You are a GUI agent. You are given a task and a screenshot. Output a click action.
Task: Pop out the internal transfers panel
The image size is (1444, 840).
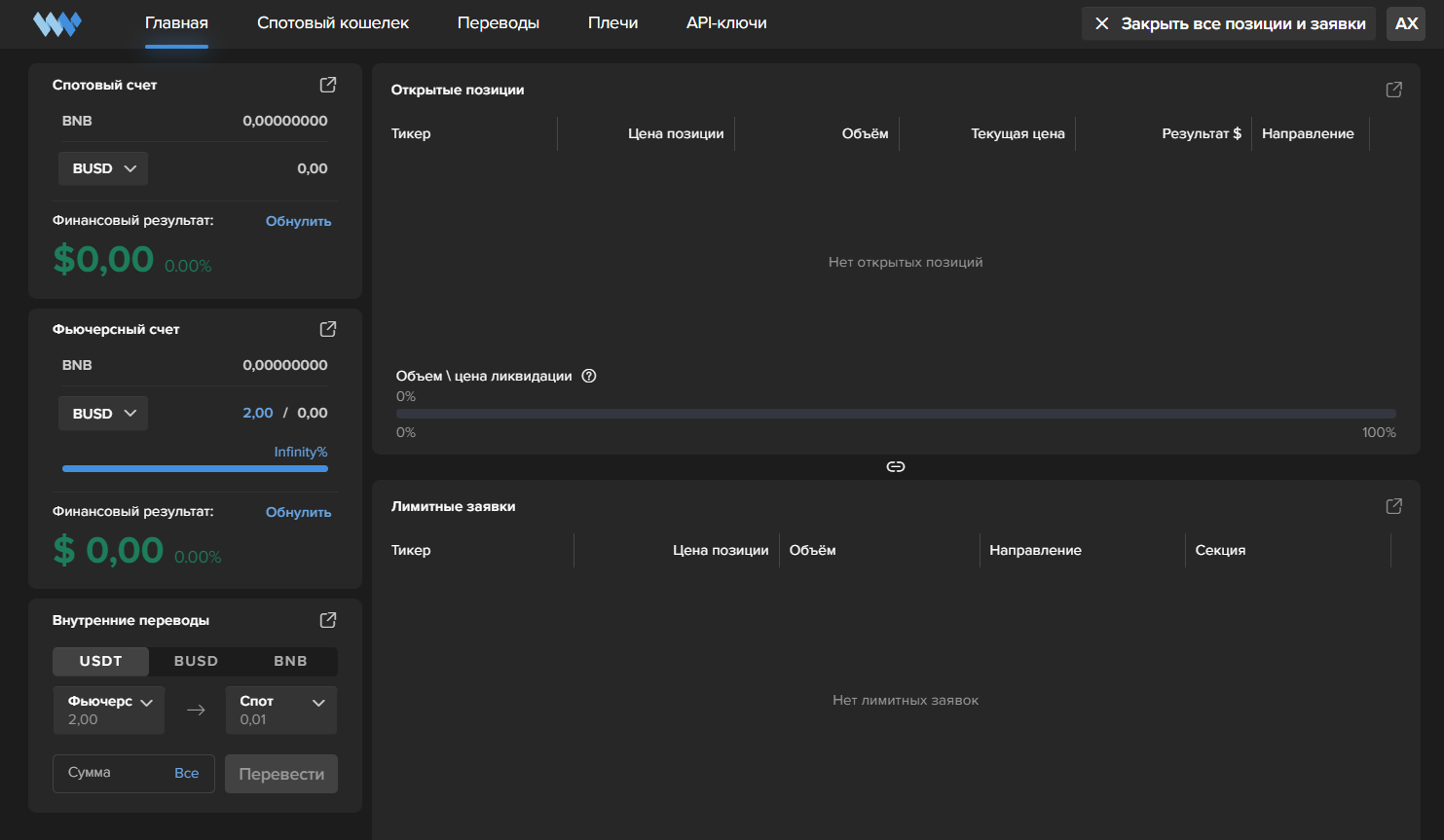click(328, 620)
